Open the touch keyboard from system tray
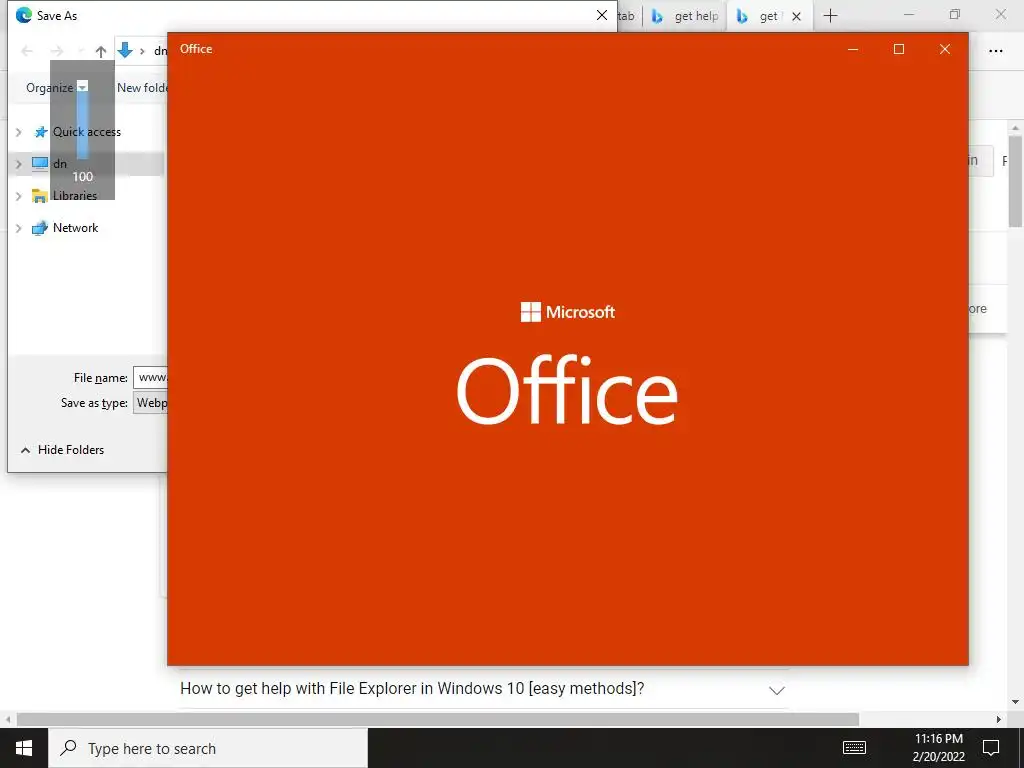The image size is (1024, 768). click(854, 748)
